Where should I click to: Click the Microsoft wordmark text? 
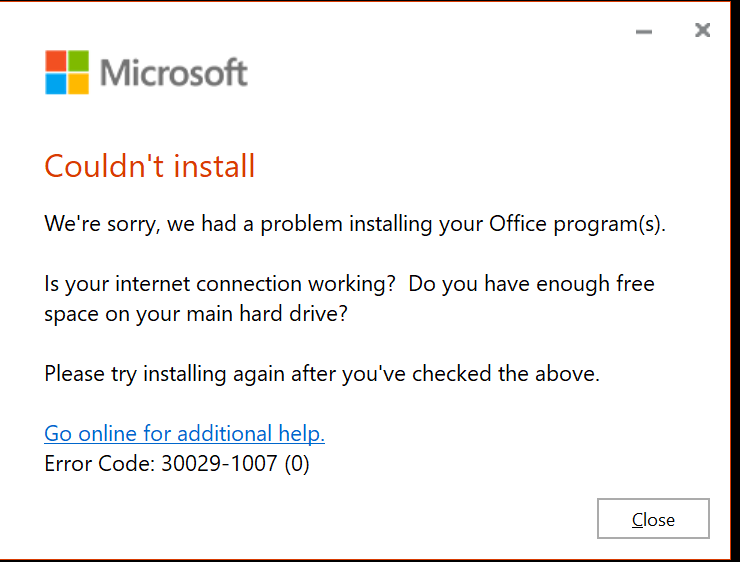[x=173, y=73]
